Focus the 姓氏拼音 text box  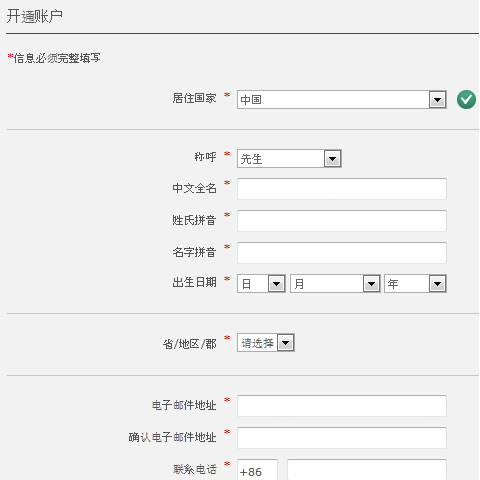pos(342,221)
